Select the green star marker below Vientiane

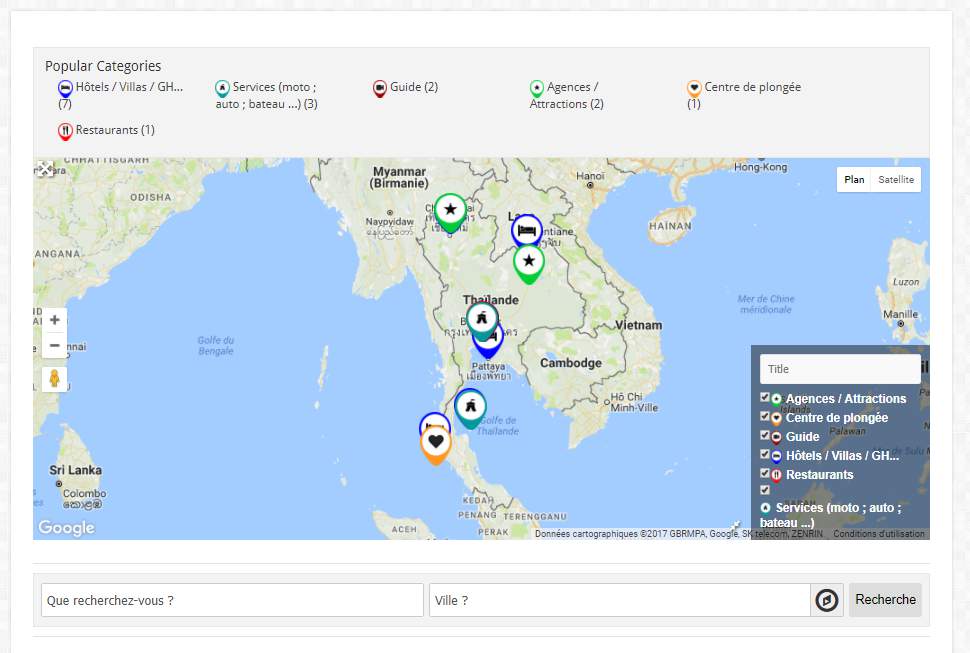(529, 263)
